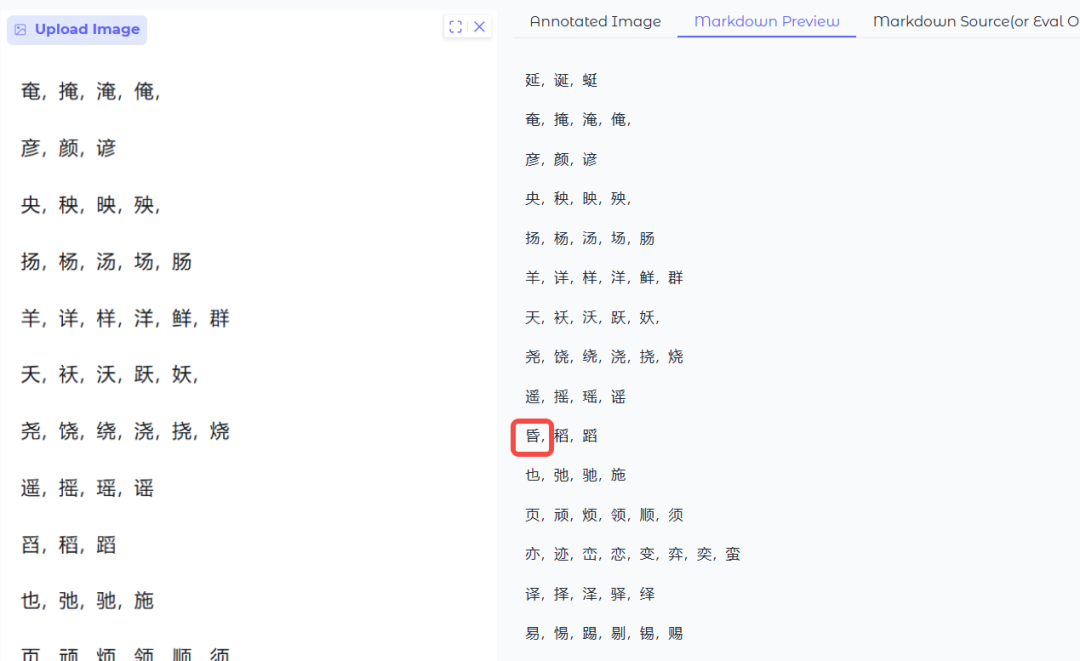Select the '昏, 稻, 蹈' line in Markdown Preview
Image resolution: width=1080 pixels, height=661 pixels.
click(x=561, y=436)
